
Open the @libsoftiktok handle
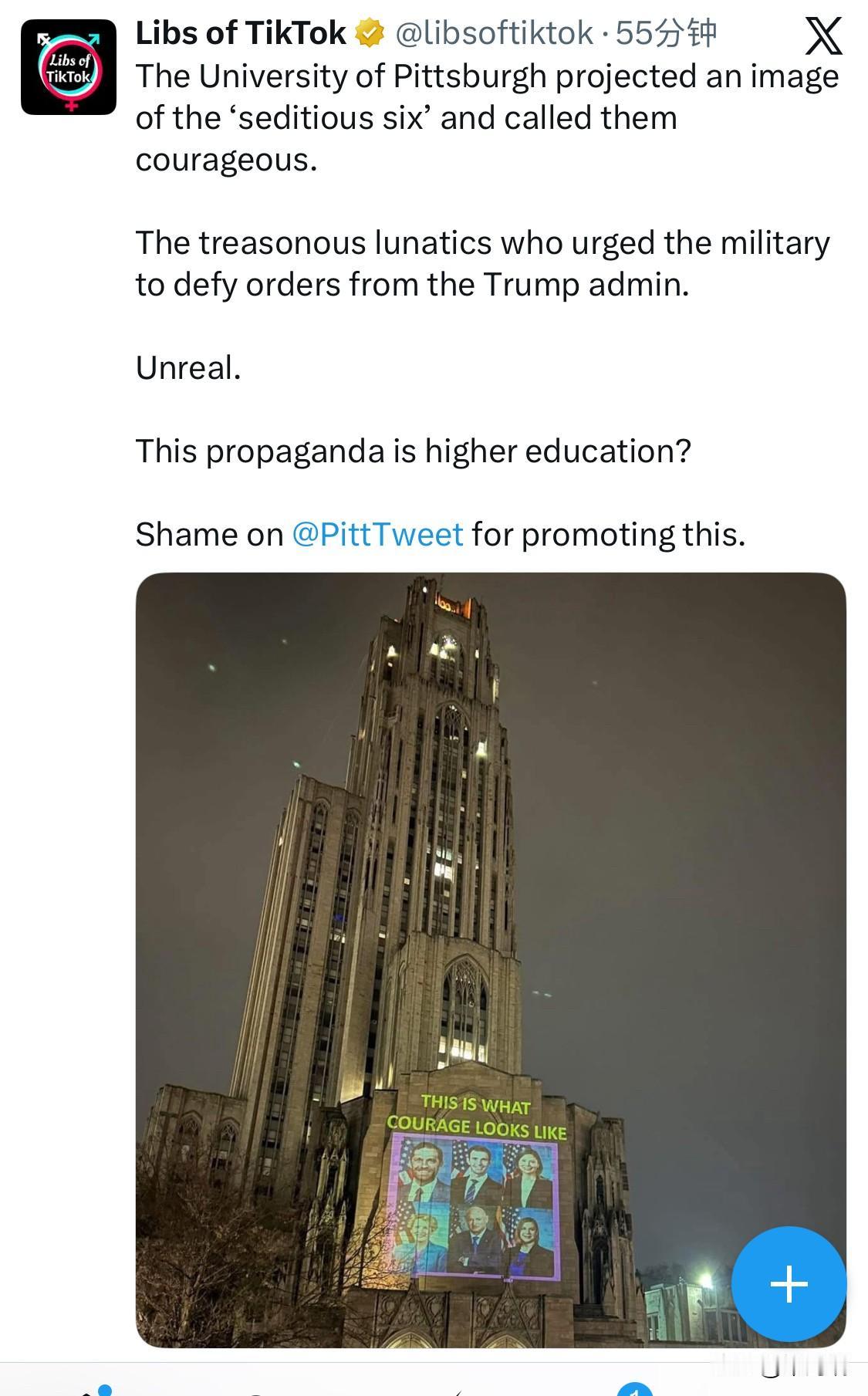click(494, 33)
